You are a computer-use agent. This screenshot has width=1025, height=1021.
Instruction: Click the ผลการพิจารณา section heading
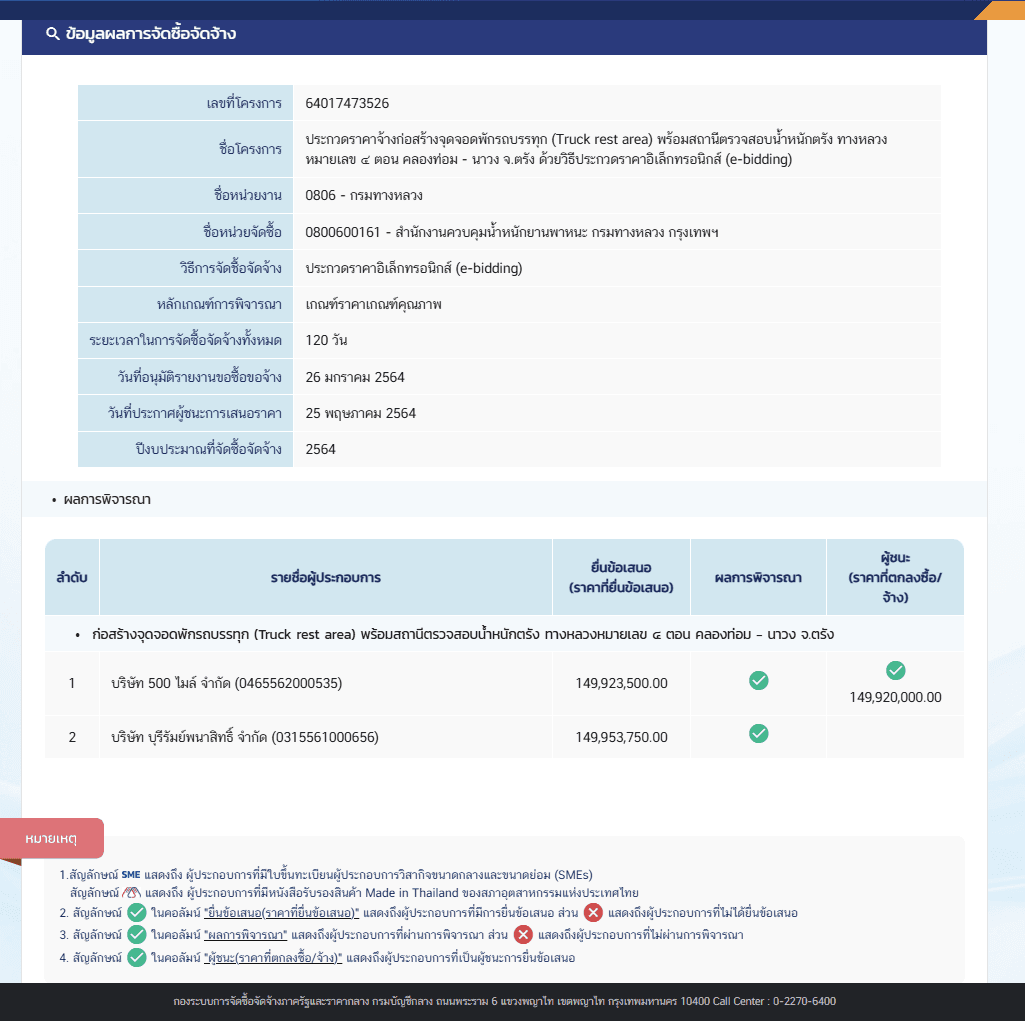pyautogui.click(x=107, y=499)
